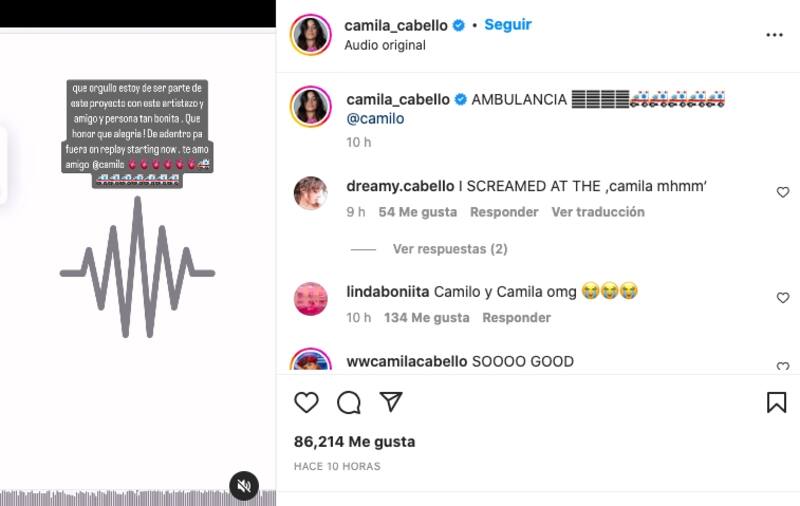The width and height of the screenshot is (800, 506).
Task: Like lindaboniita's comment with its heart
Action: click(783, 298)
